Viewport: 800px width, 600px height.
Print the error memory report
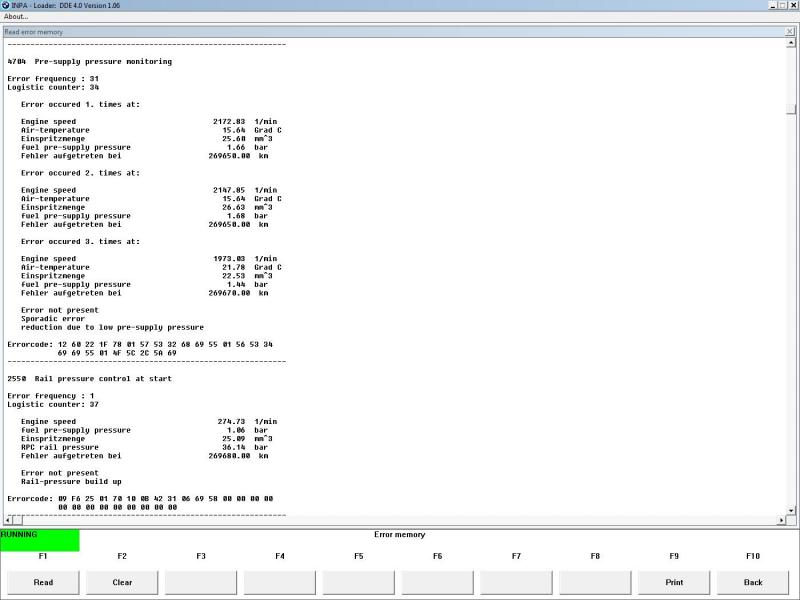click(x=673, y=582)
